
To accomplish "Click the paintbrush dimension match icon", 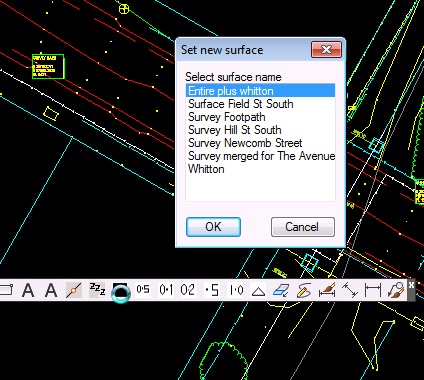I will (327, 290).
